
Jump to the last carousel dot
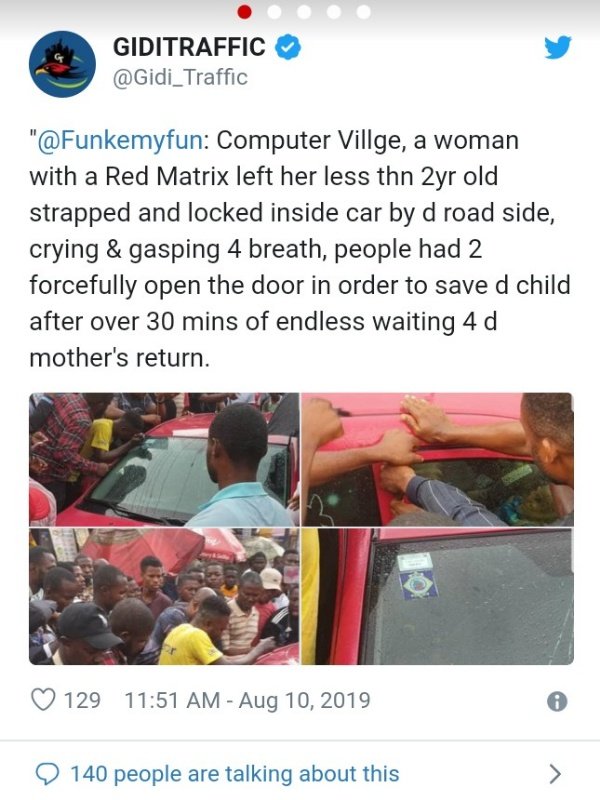[x=364, y=12]
